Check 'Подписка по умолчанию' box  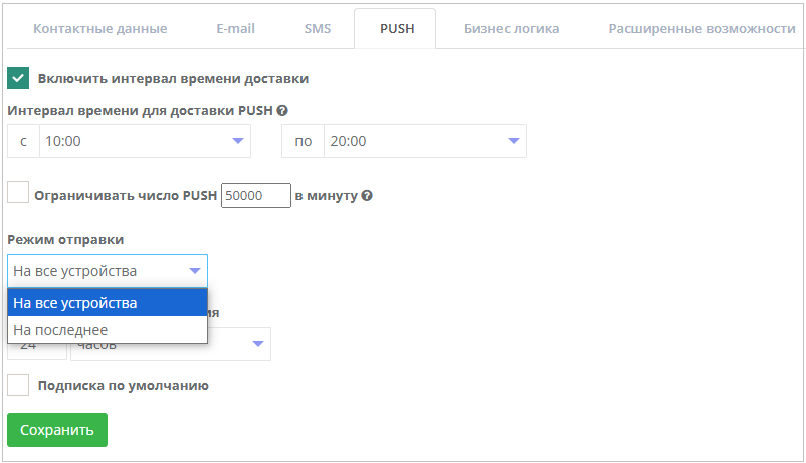(18, 385)
